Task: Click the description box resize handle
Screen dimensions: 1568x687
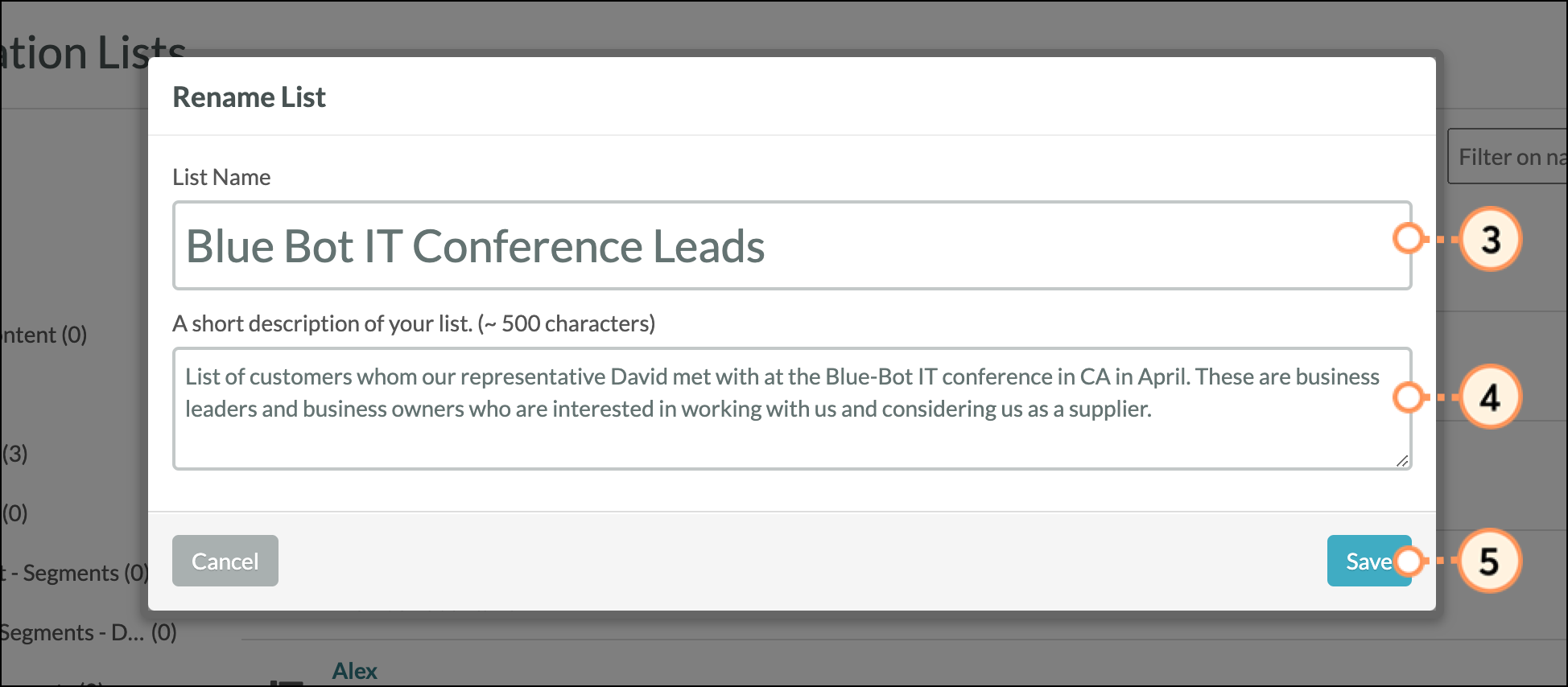Action: pyautogui.click(x=1402, y=461)
